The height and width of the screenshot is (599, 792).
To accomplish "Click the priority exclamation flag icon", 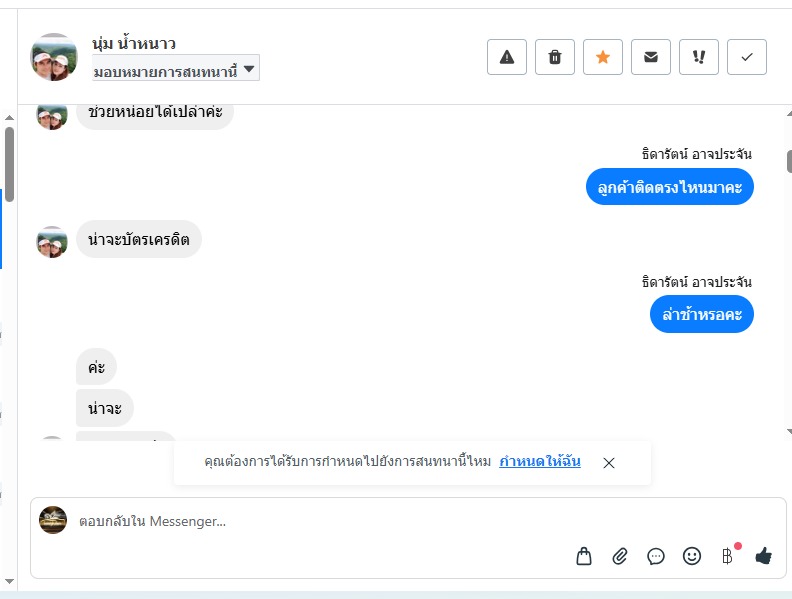I will coord(699,57).
